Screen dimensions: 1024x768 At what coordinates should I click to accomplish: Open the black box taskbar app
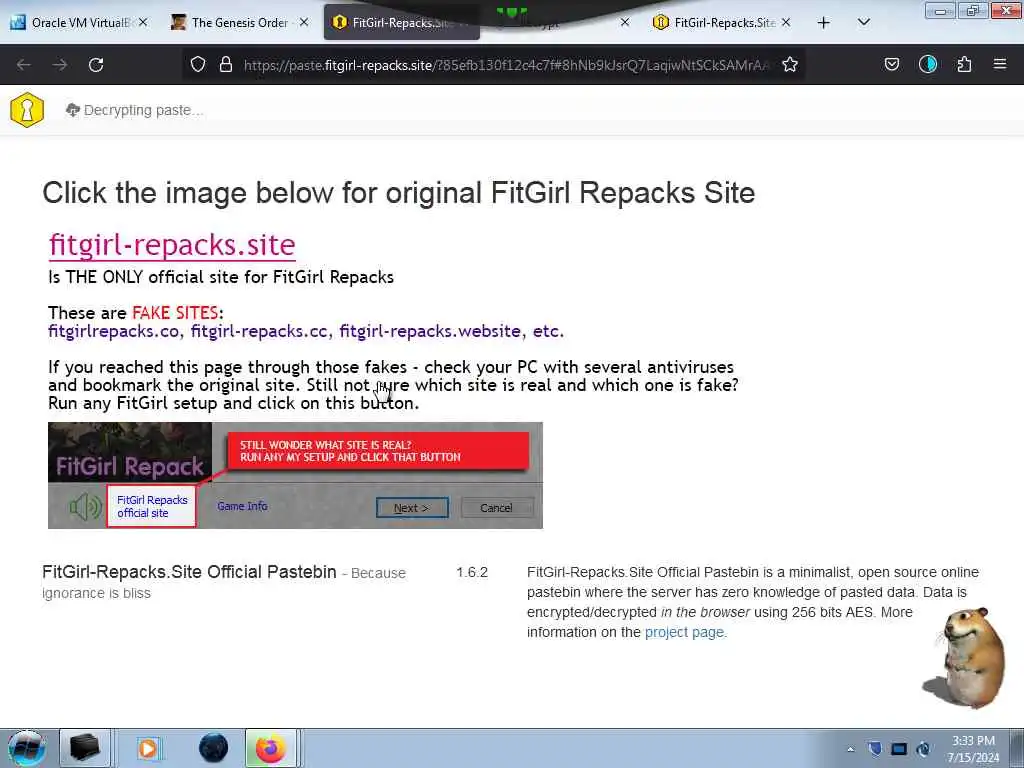[x=84, y=748]
